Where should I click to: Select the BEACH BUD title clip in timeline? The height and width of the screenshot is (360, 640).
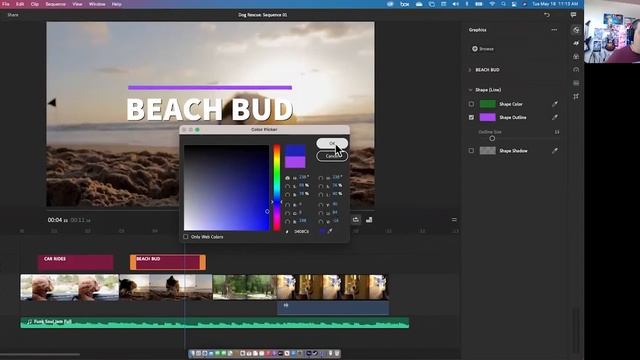pos(168,262)
